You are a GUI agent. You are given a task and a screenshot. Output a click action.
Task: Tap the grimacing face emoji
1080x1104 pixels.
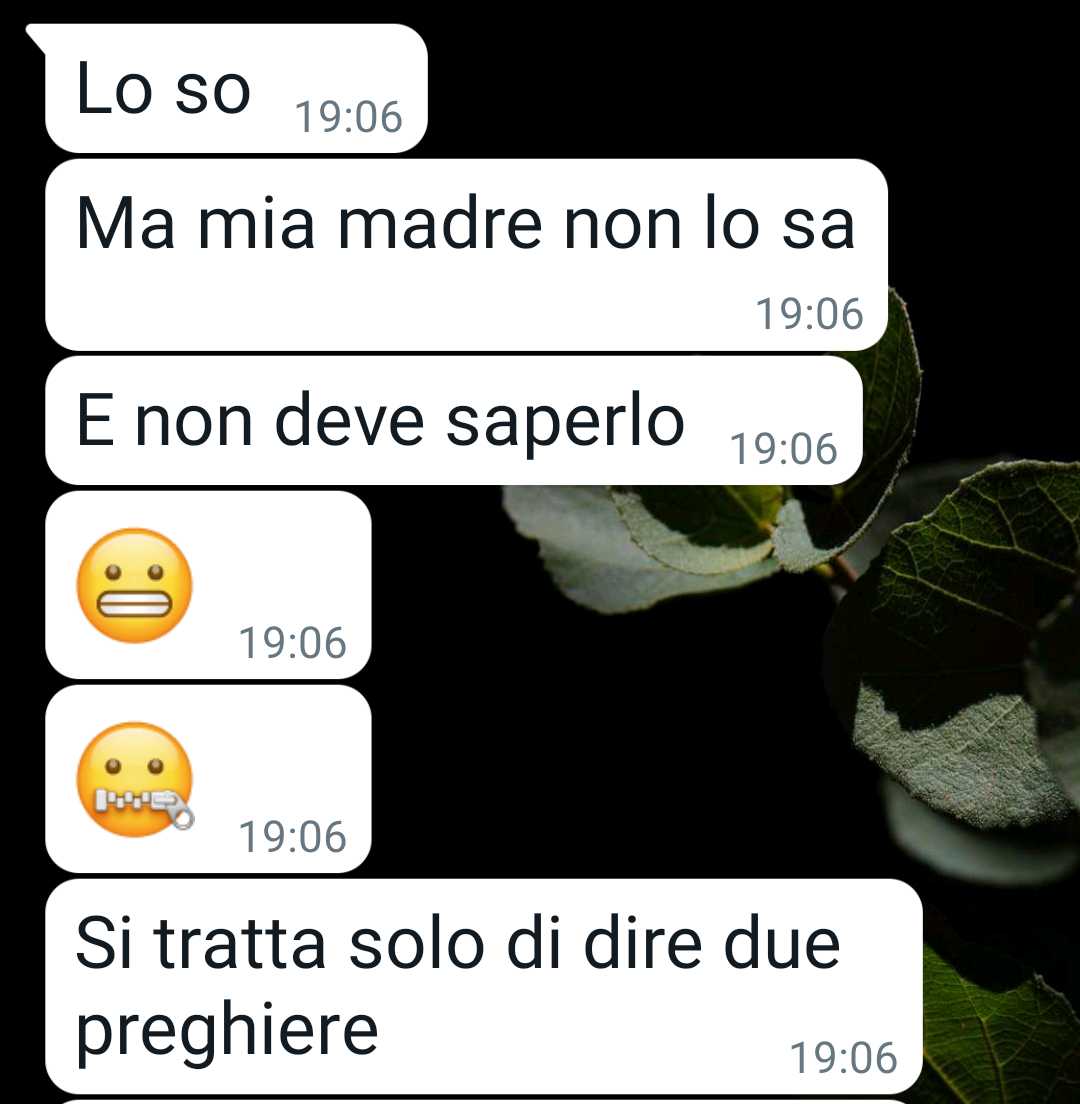coord(134,585)
